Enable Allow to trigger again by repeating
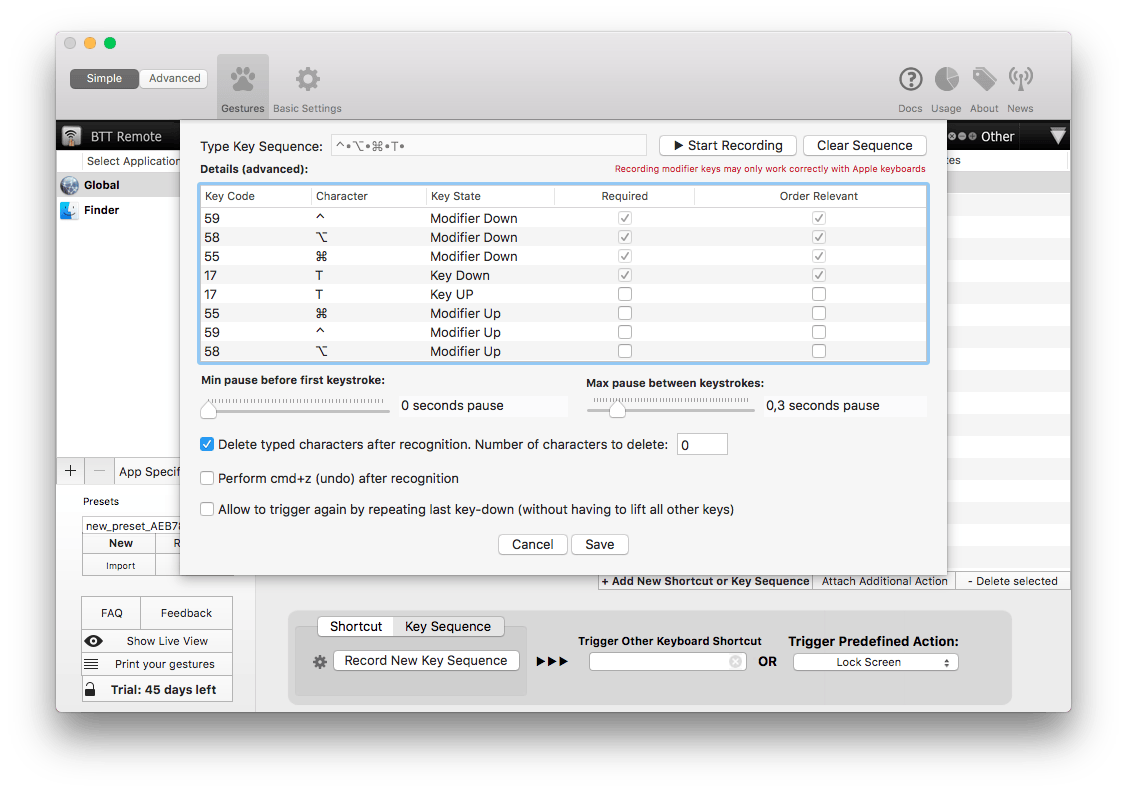 pyautogui.click(x=207, y=509)
